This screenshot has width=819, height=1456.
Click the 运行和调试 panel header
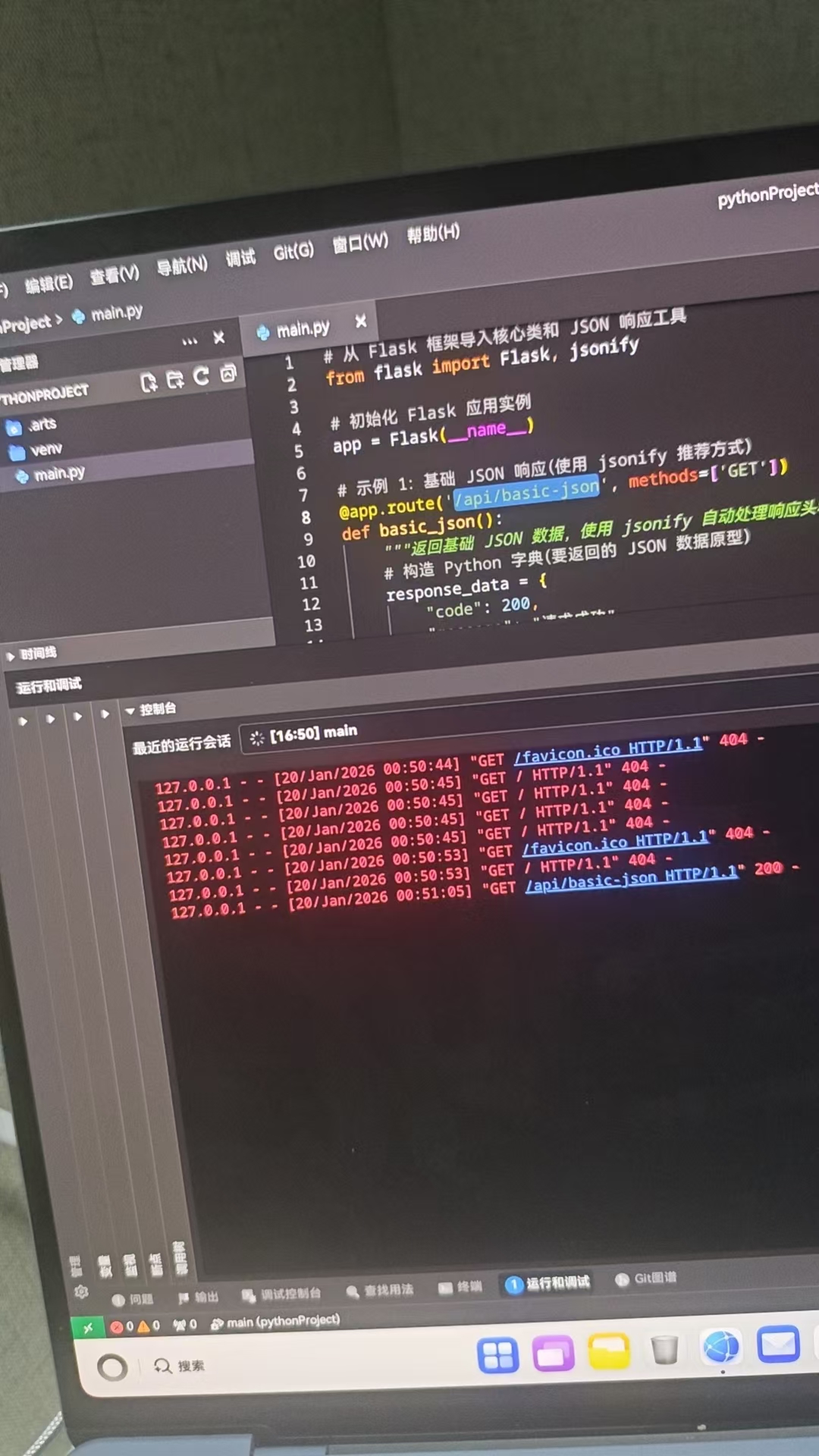coord(49,686)
